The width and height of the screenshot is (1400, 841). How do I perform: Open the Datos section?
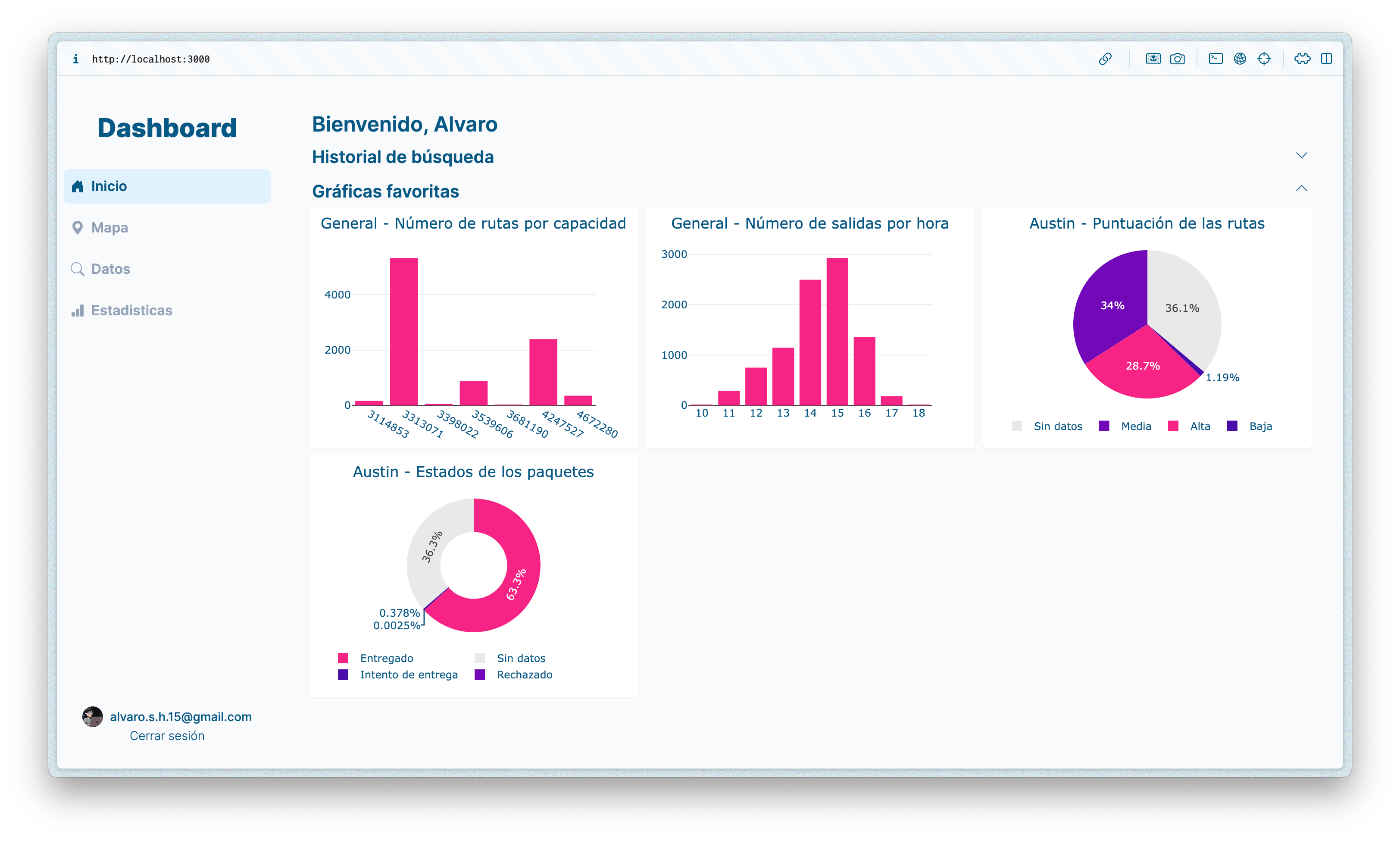pyautogui.click(x=167, y=269)
